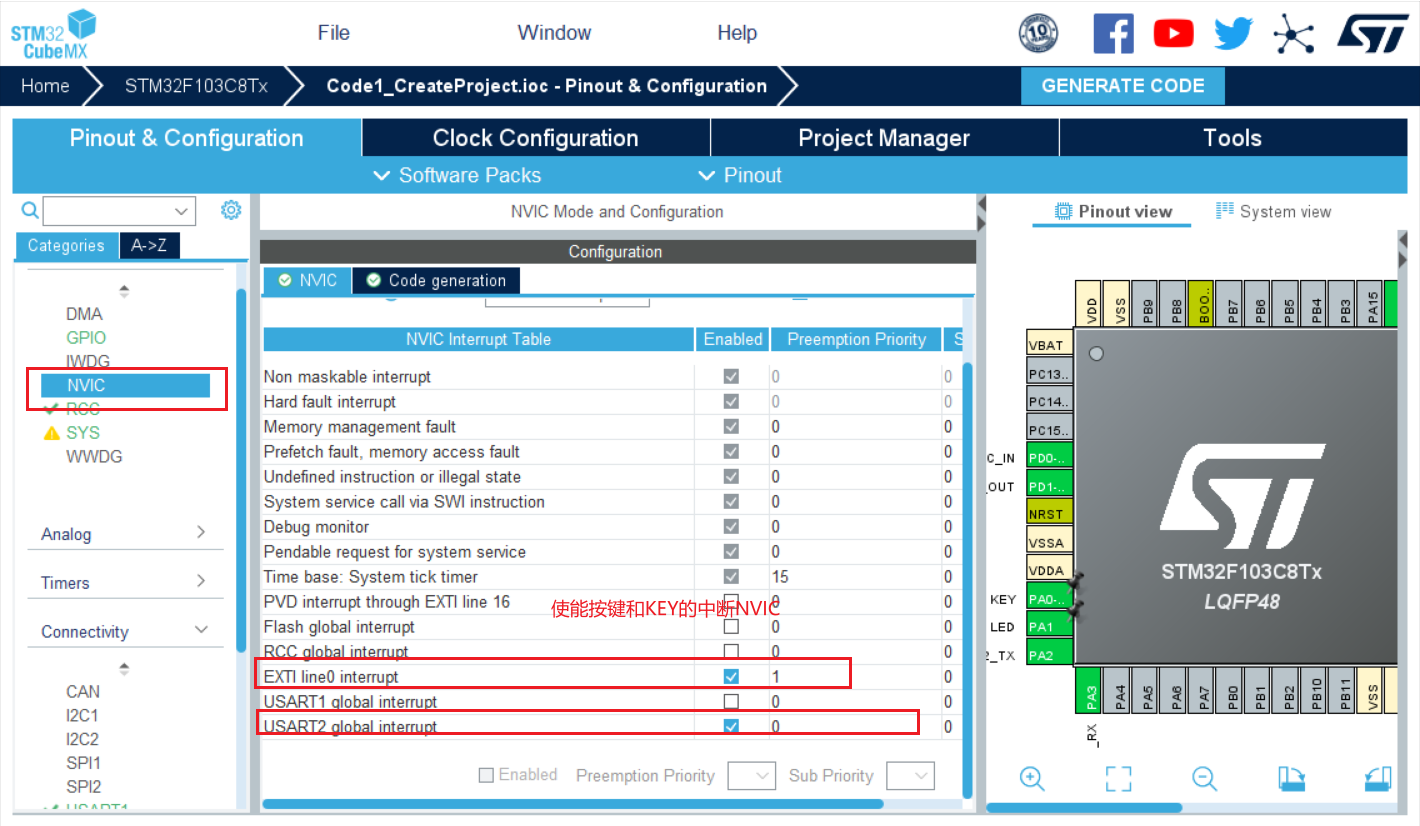Enable Flash global interrupt checkbox
1420x826 pixels.
(x=731, y=626)
